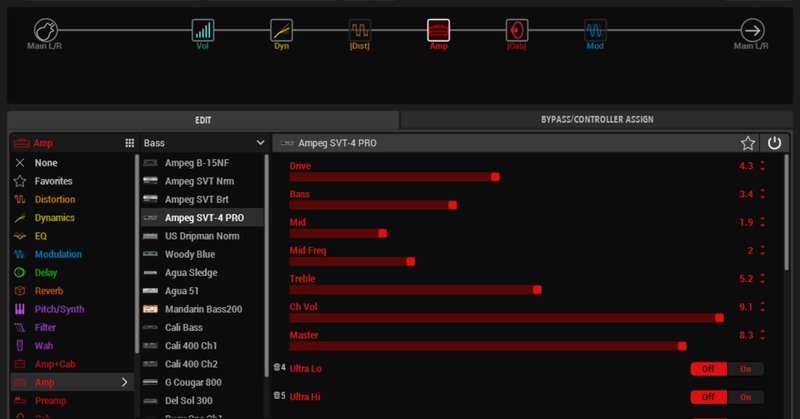This screenshot has height=419, width=800.
Task: Set Ultra Lo to On
Action: (x=745, y=369)
